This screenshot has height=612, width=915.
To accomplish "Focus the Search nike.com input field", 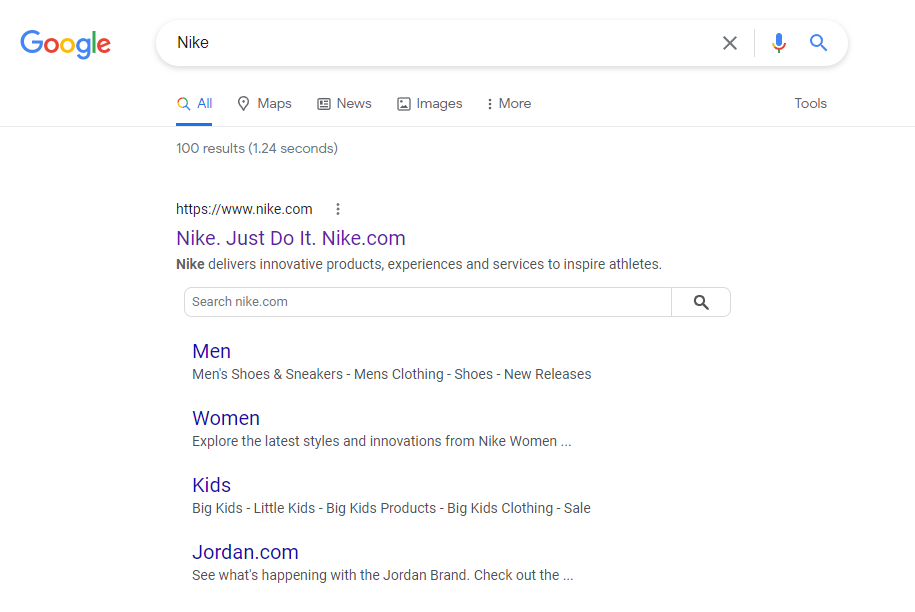I will (428, 302).
